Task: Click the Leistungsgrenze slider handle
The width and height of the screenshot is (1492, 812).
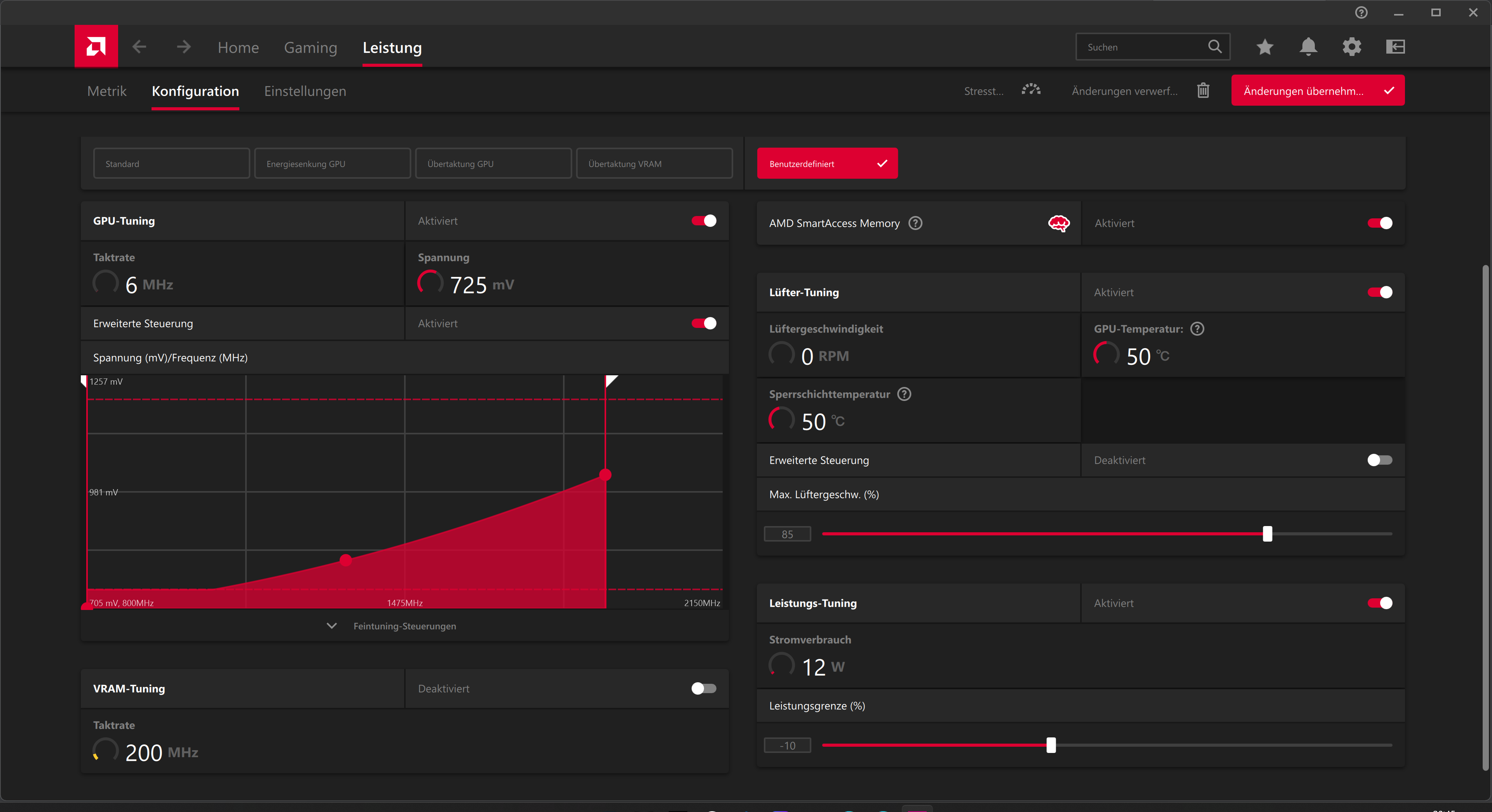Action: tap(1051, 745)
